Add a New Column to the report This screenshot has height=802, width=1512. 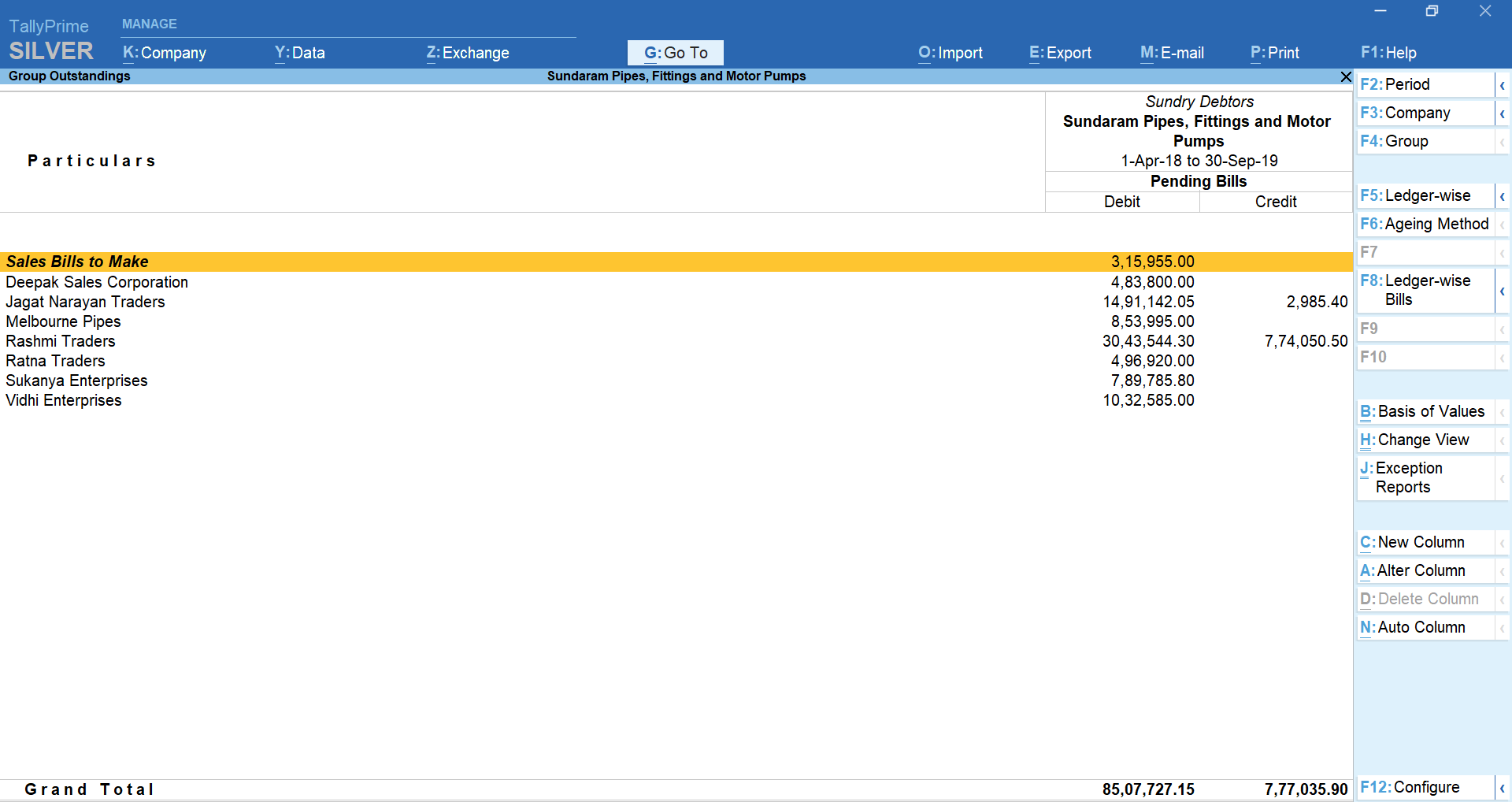(x=1412, y=542)
